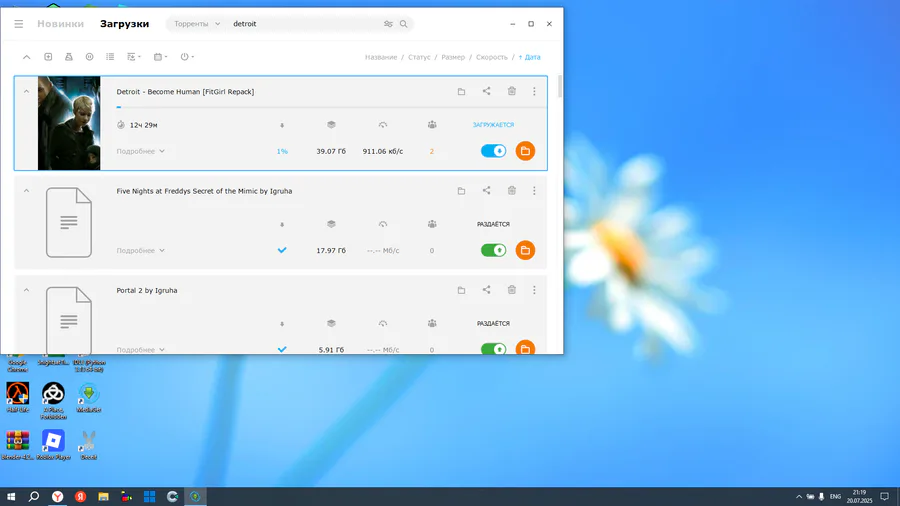Switch to the list view icon

click(x=110, y=57)
